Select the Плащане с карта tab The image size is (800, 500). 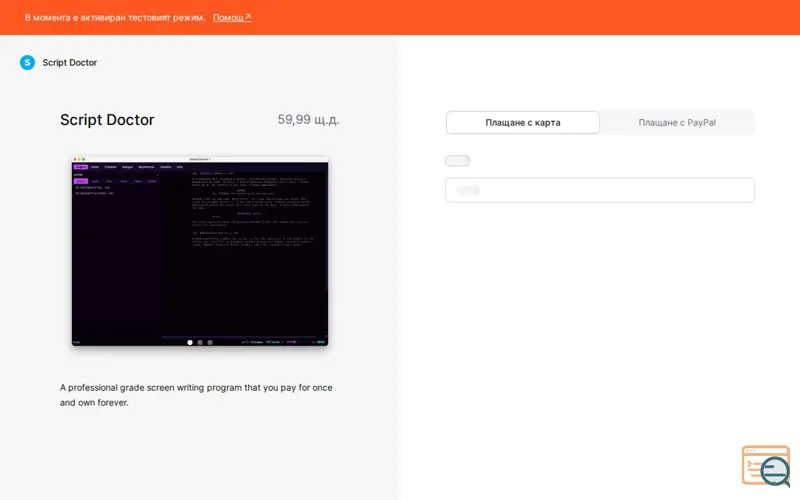coord(522,122)
